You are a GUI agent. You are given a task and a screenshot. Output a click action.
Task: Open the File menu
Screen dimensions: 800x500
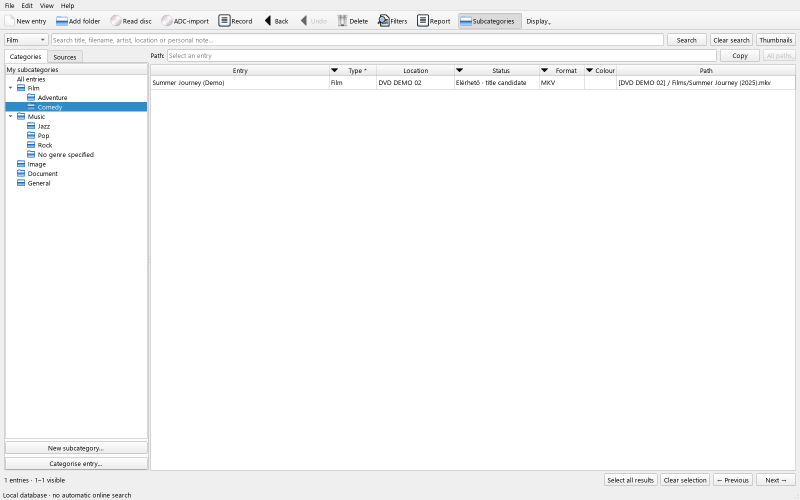(x=9, y=6)
